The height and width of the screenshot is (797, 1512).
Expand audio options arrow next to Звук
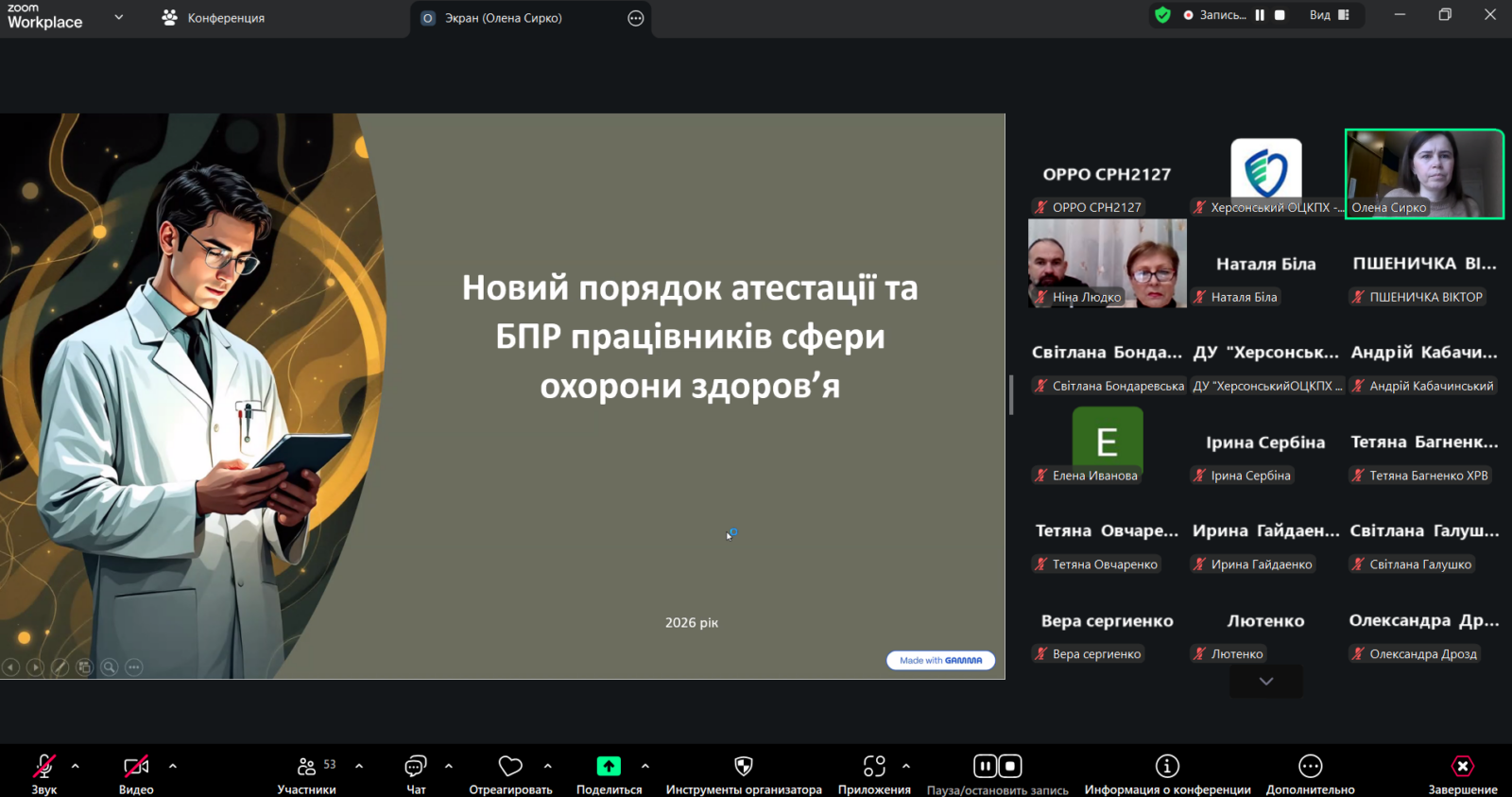click(x=76, y=766)
